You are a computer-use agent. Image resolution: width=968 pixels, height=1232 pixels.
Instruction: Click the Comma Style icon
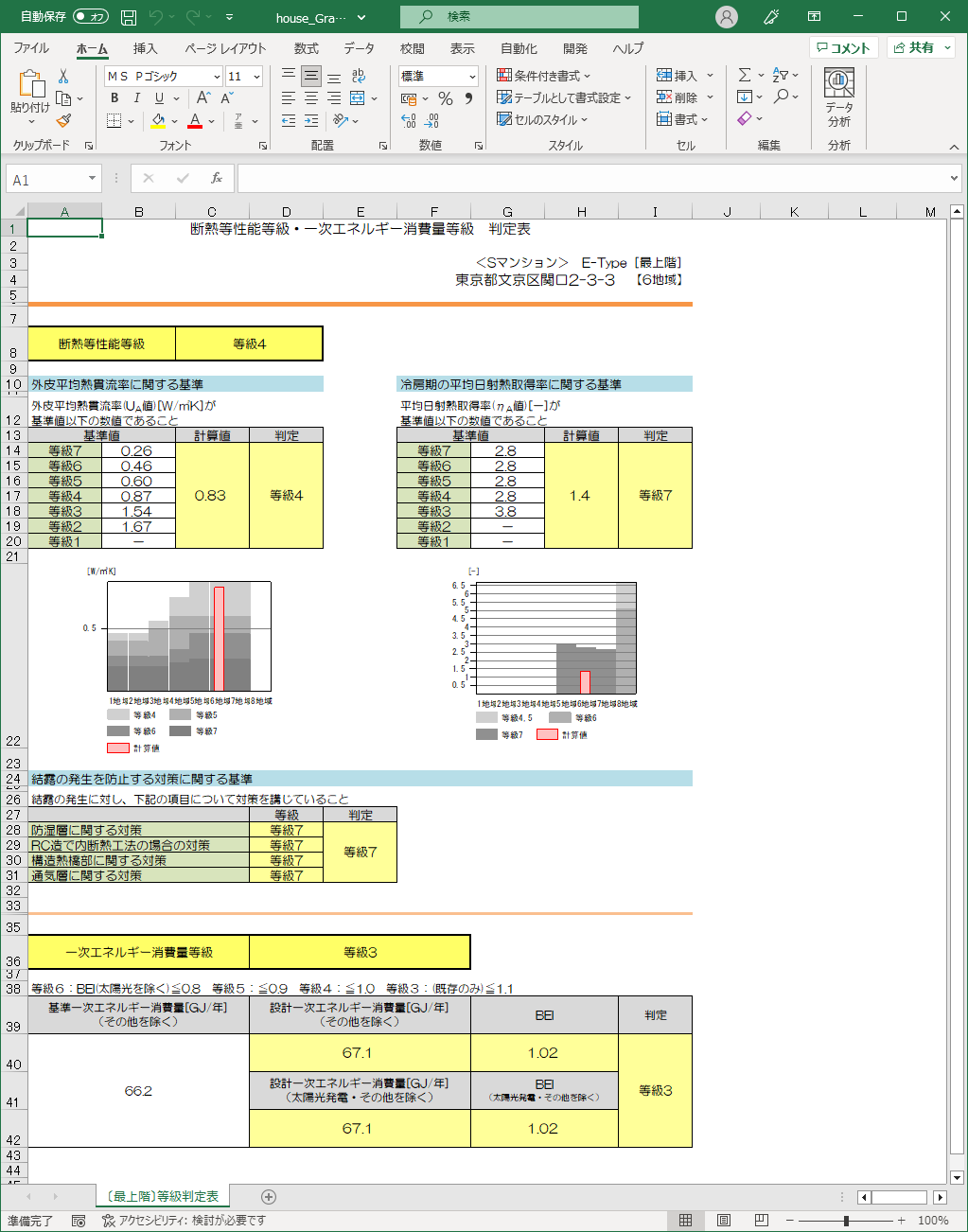tap(468, 98)
